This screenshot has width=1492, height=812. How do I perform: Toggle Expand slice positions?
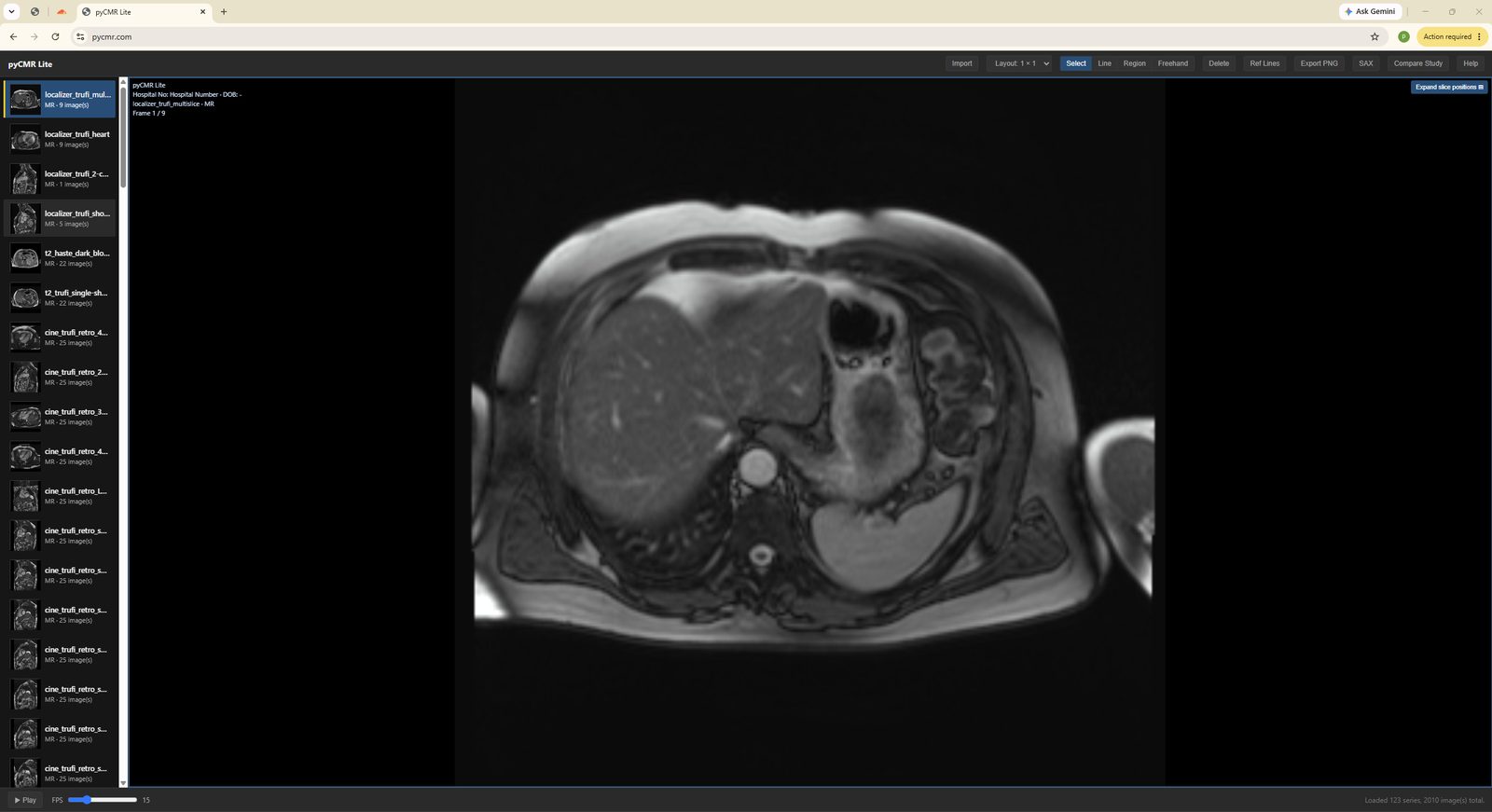[1449, 87]
